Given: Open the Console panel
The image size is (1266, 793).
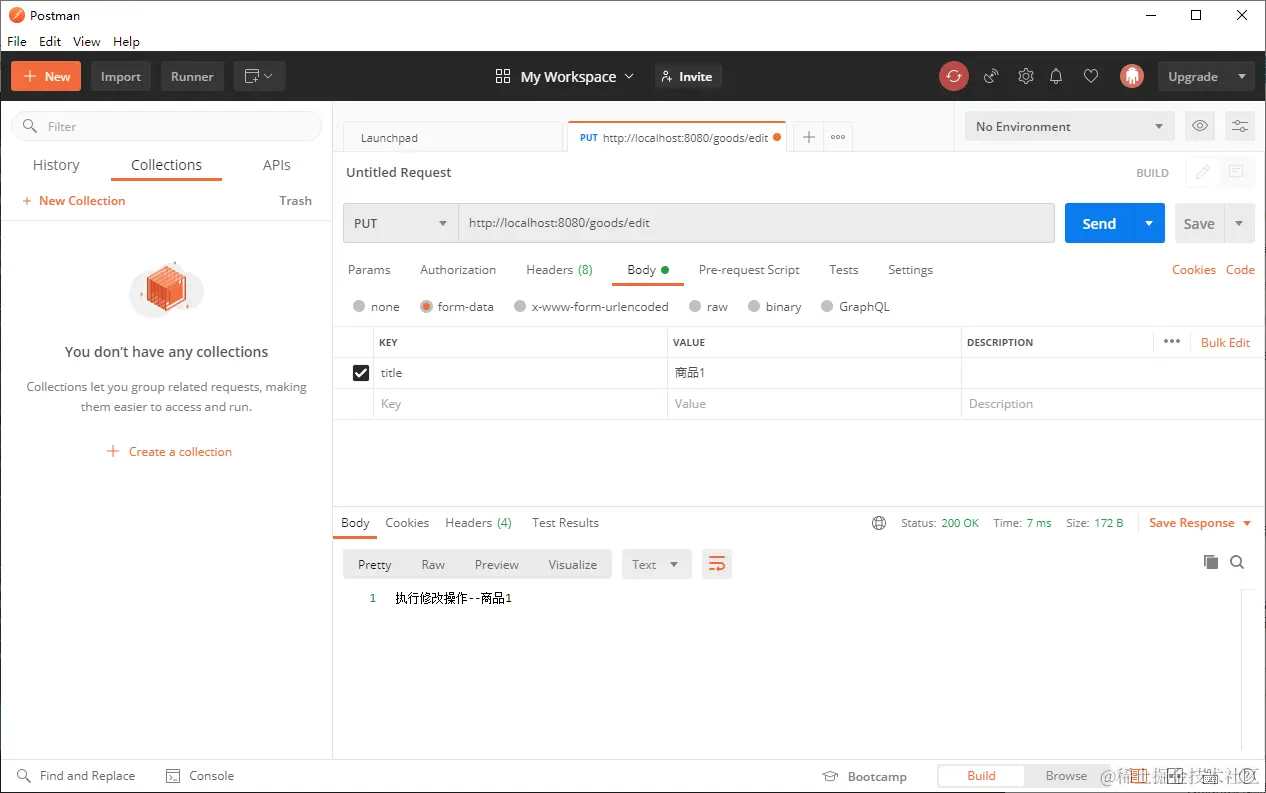Looking at the screenshot, I should click(x=200, y=775).
